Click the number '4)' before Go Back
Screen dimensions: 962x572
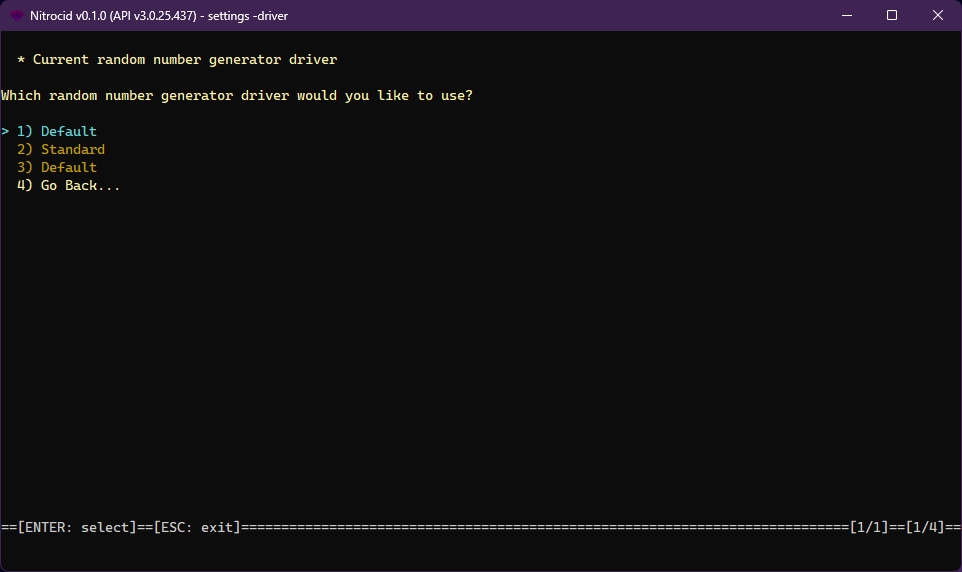click(x=25, y=186)
